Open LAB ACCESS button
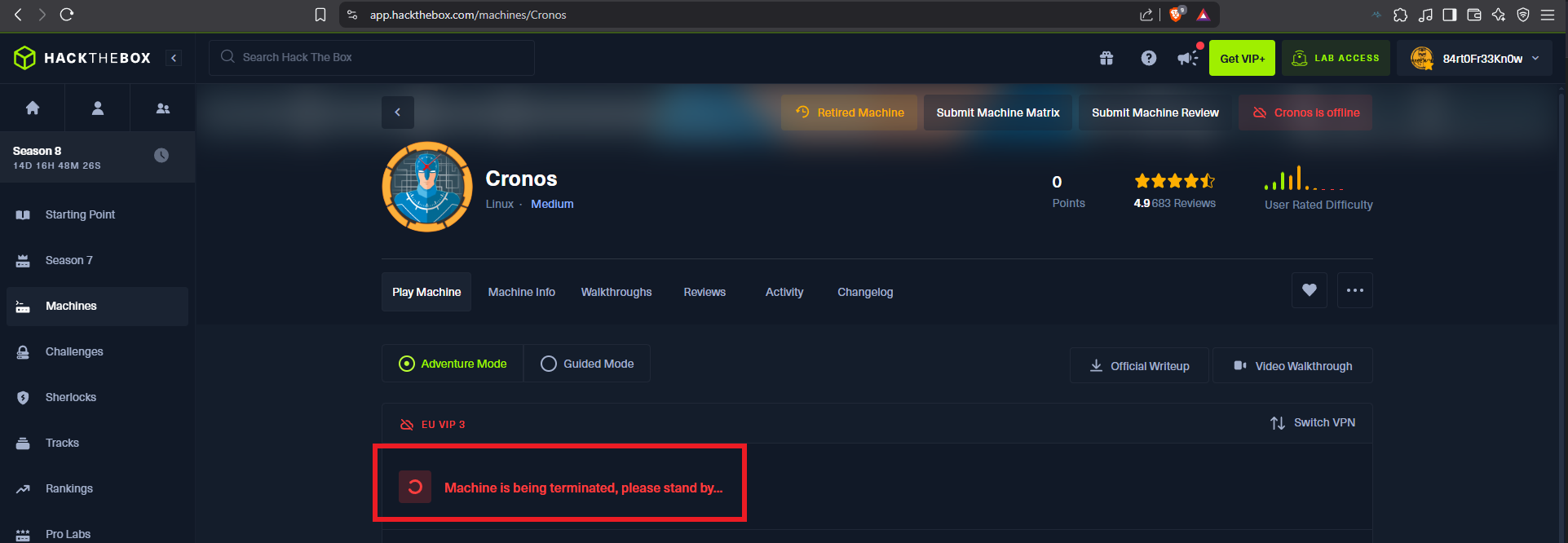This screenshot has height=543, width=1568. (x=1336, y=58)
